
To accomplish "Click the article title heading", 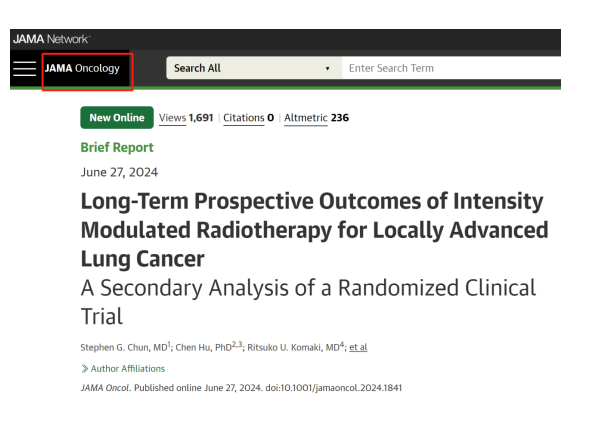I will tap(314, 230).
